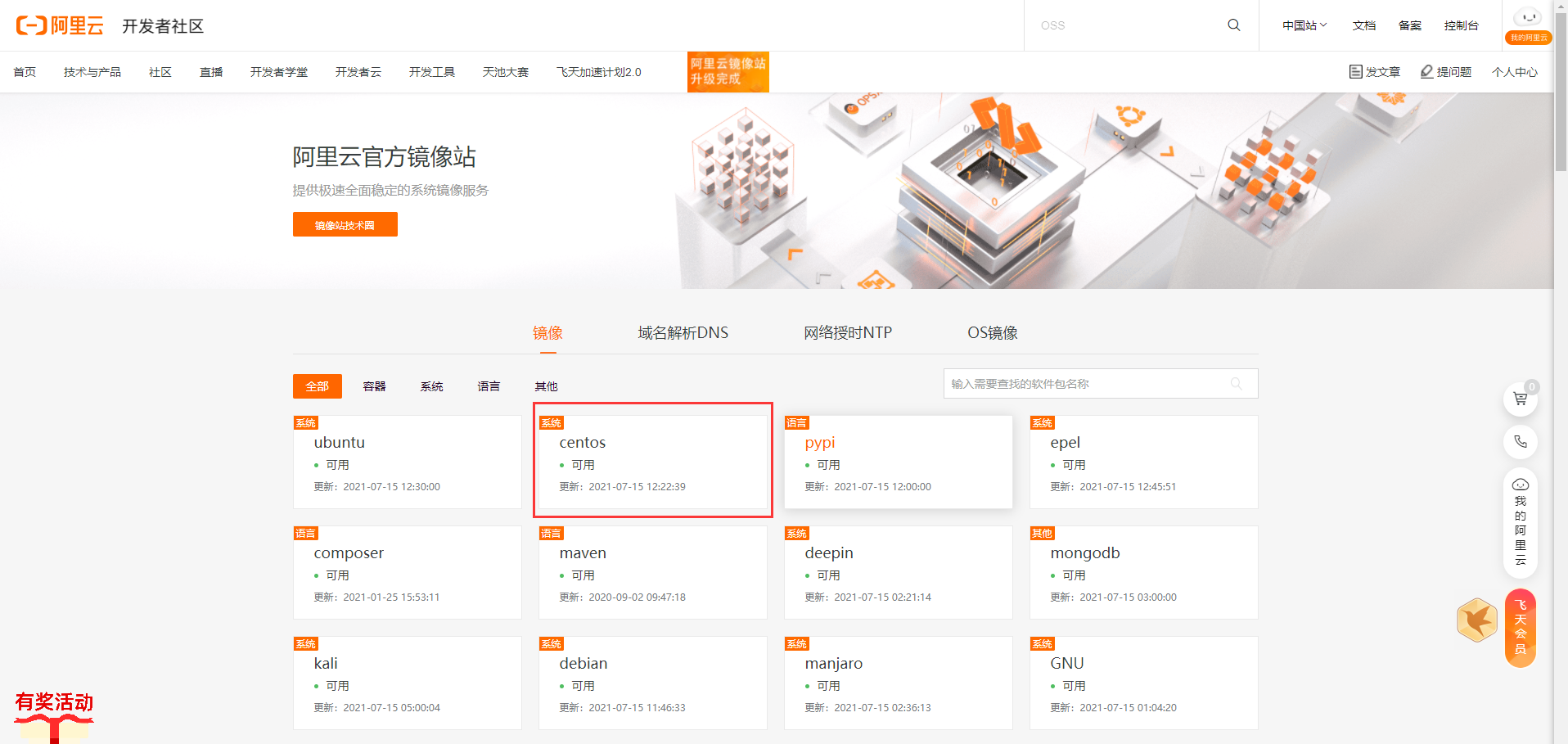Click the 开发者社区 title link

[x=163, y=26]
